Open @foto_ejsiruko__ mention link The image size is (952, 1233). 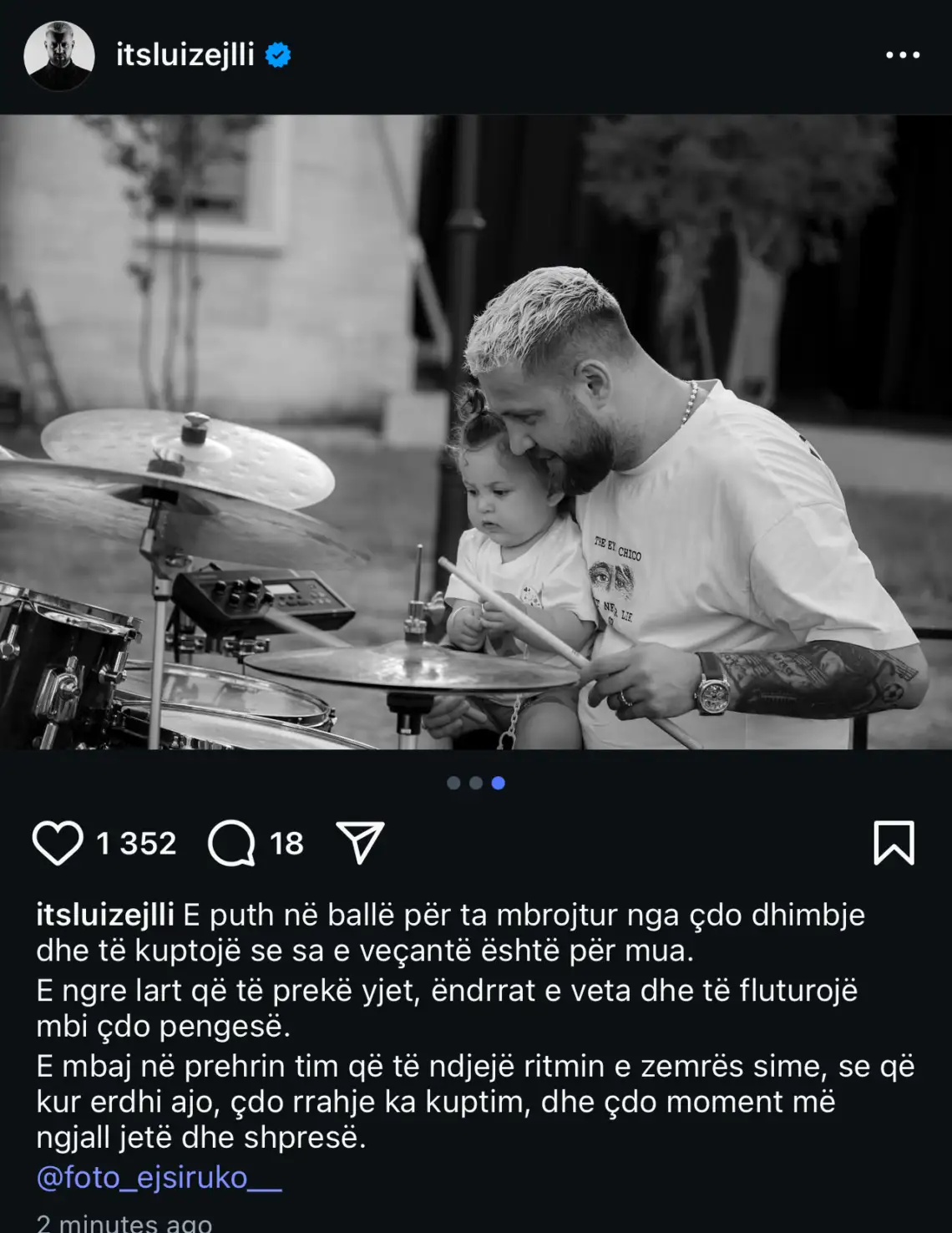pyautogui.click(x=159, y=1178)
